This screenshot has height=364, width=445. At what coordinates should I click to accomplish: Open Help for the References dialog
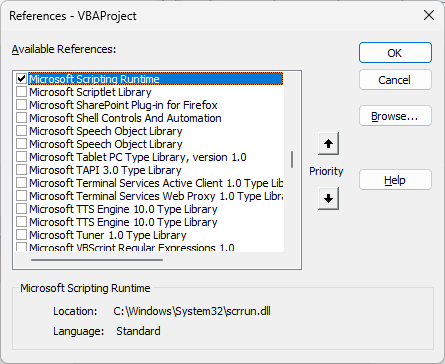coord(395,180)
